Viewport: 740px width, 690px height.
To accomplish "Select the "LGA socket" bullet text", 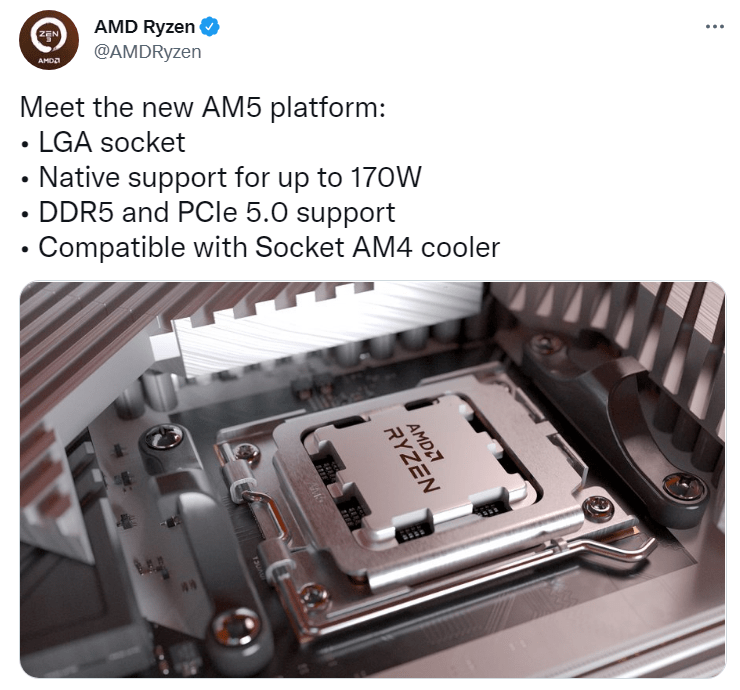I will (112, 143).
